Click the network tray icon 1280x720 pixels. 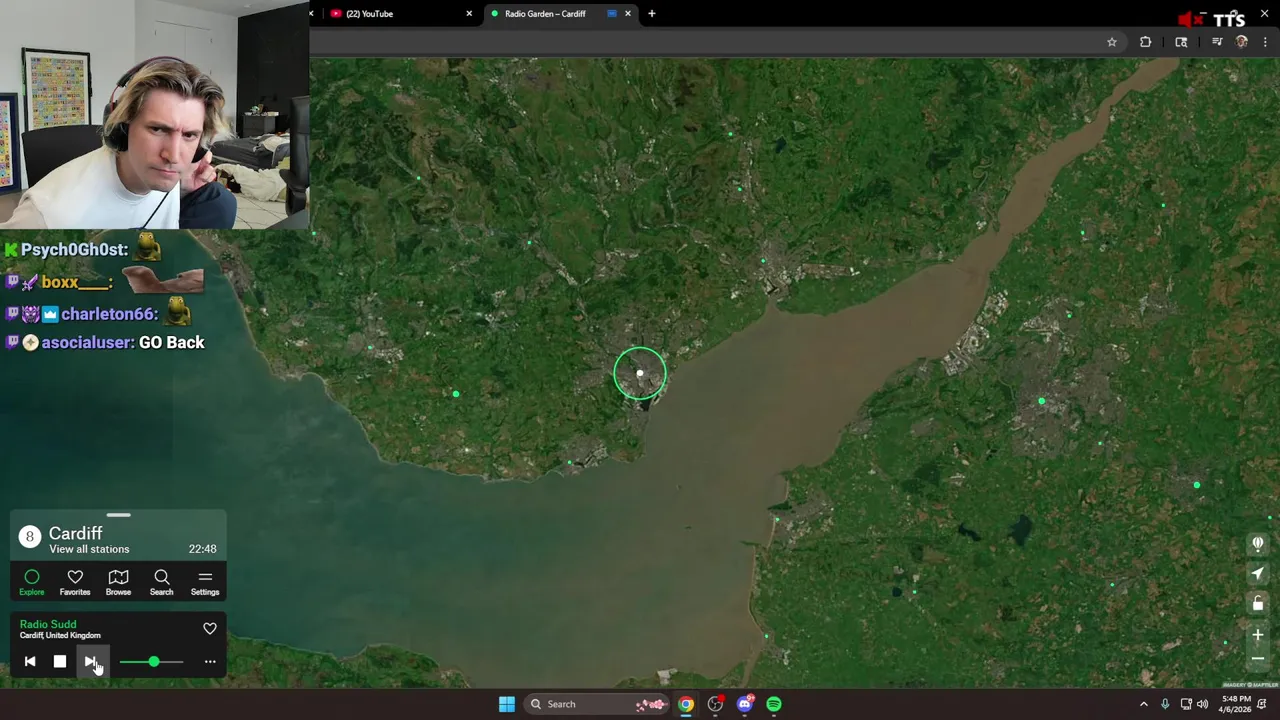click(1186, 704)
